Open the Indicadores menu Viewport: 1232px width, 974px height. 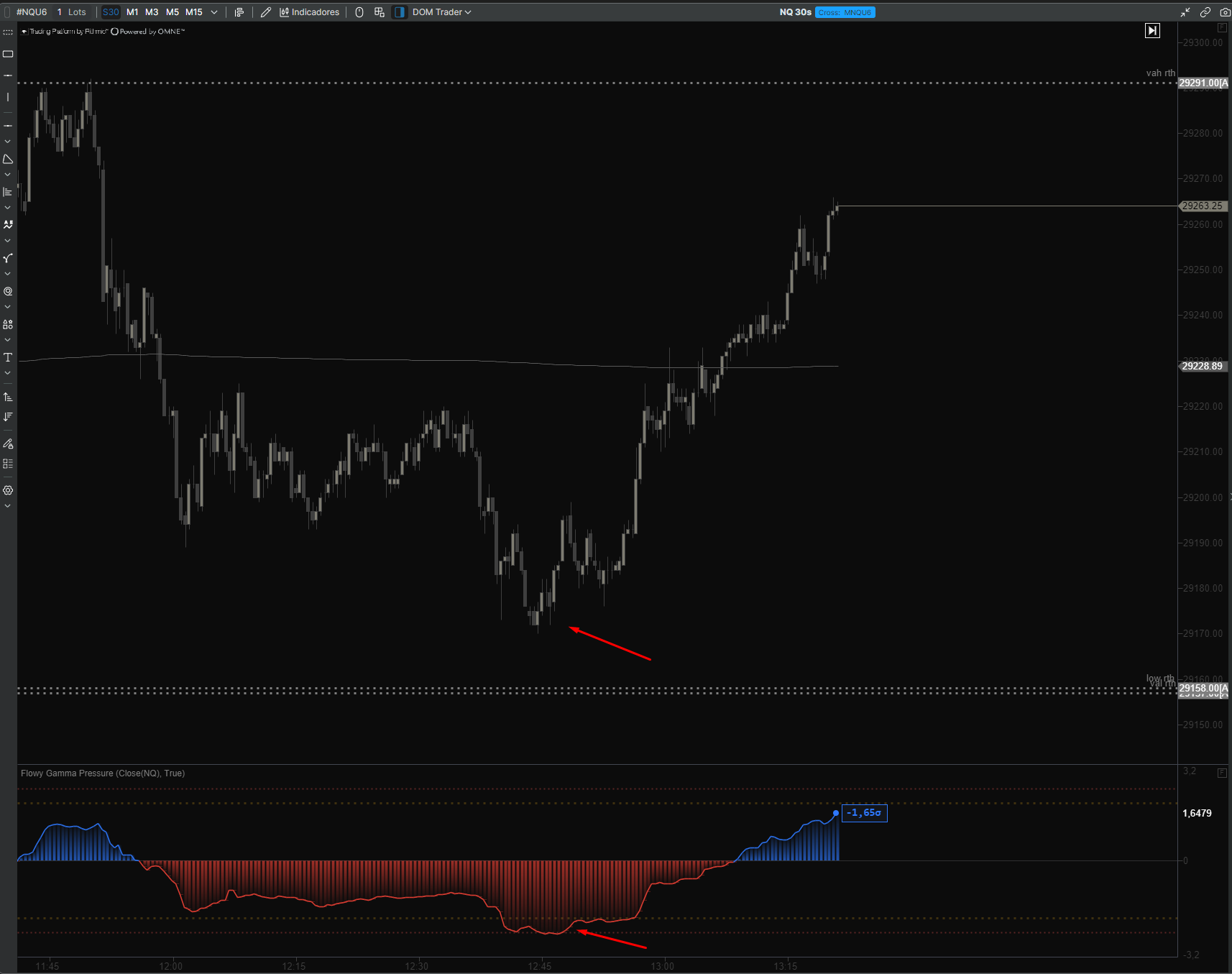309,12
